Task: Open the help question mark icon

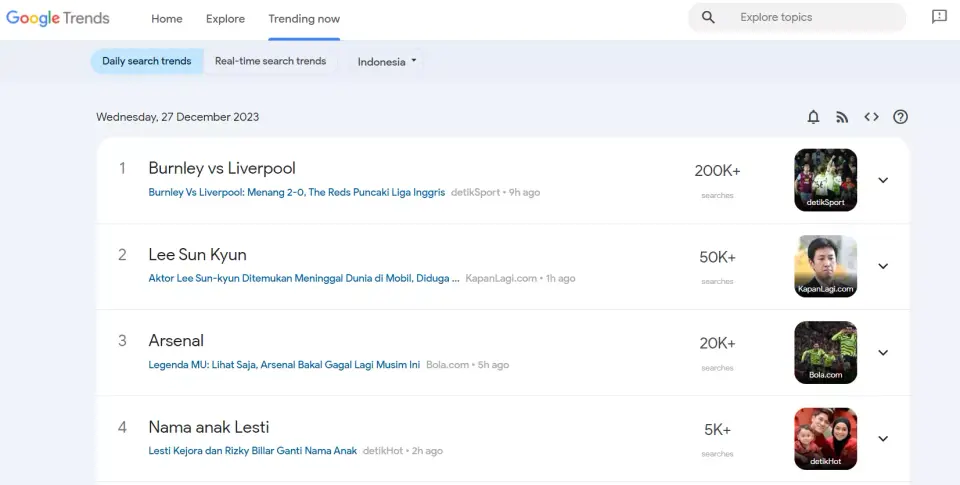Action: 900,117
